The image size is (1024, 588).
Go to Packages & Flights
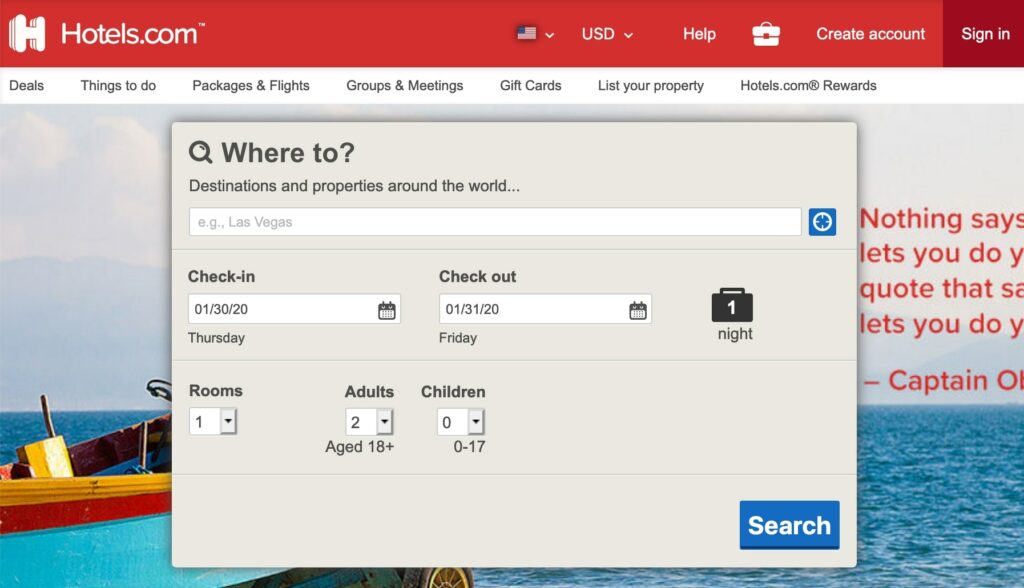(251, 86)
